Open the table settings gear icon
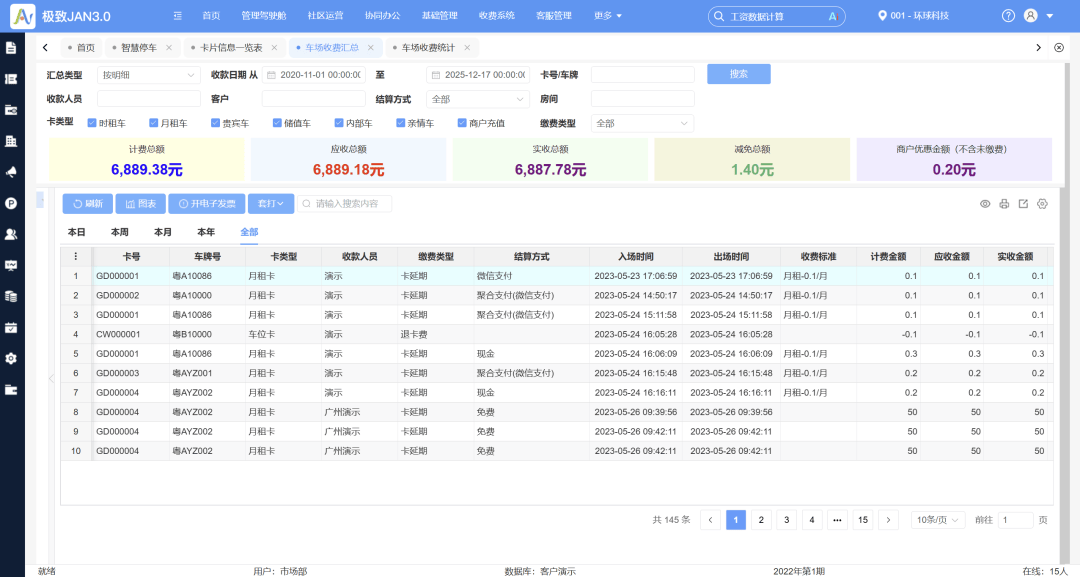The image size is (1080, 577). (x=1043, y=203)
